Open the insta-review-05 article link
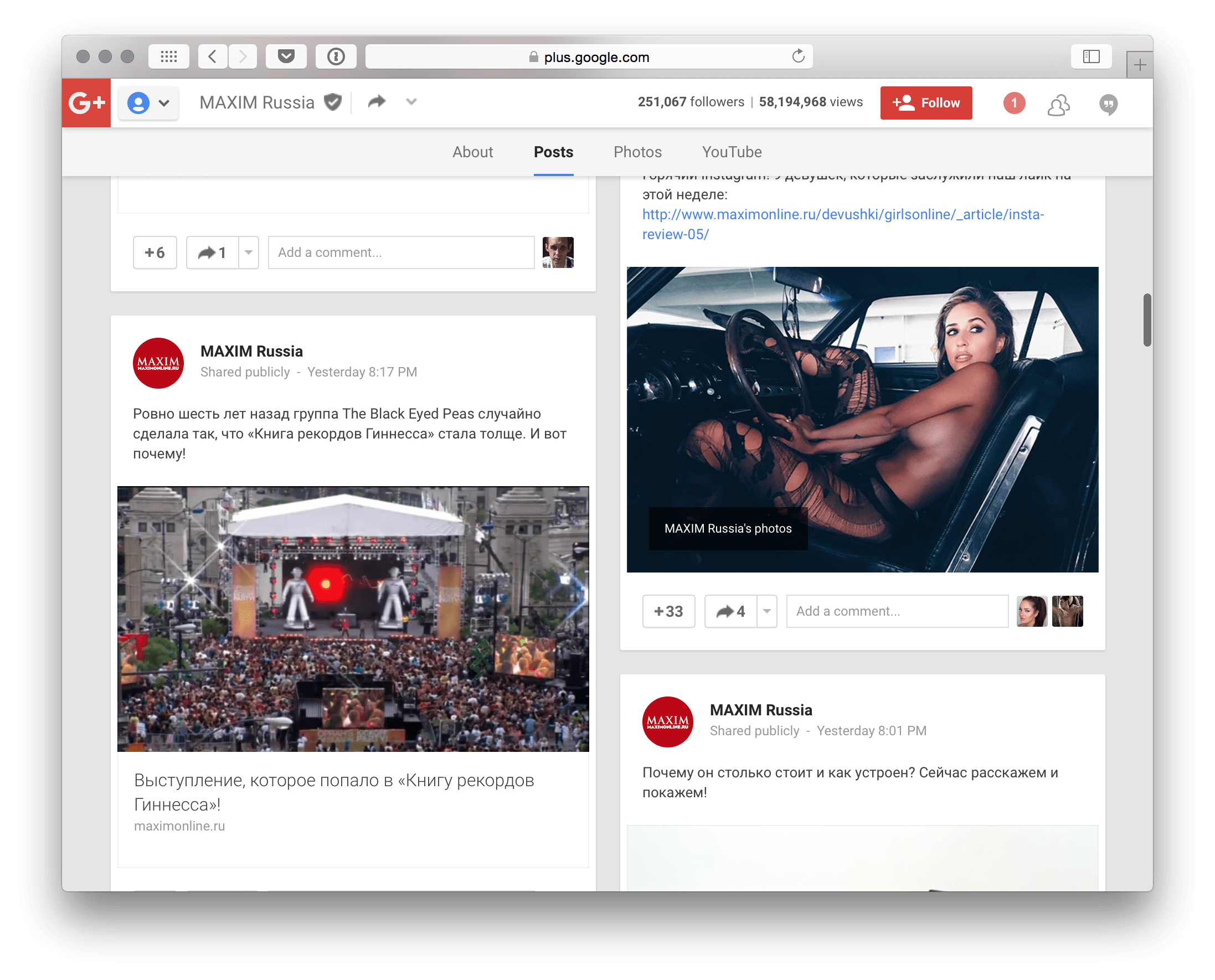The height and width of the screenshot is (980, 1215). [x=843, y=224]
